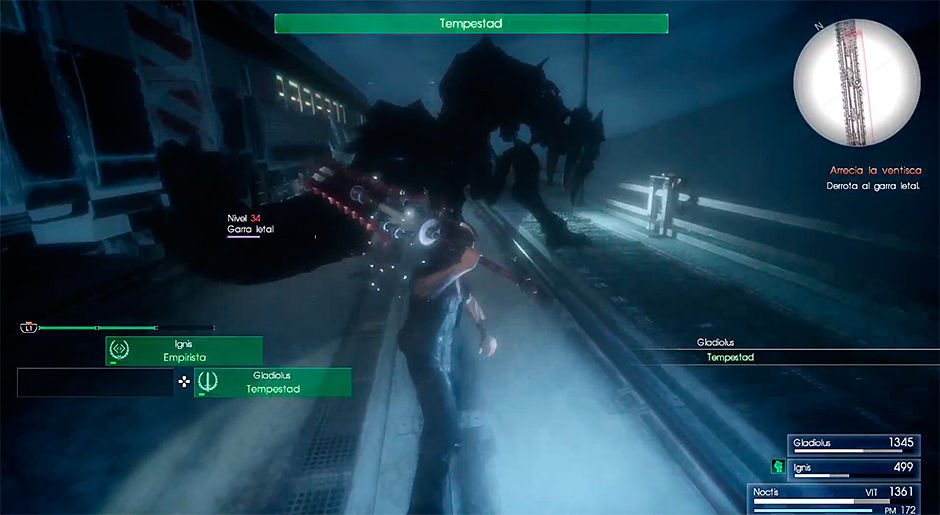Image resolution: width=940 pixels, height=515 pixels.
Task: Select the Gladiolus Tempestad technique
Action: click(x=273, y=382)
